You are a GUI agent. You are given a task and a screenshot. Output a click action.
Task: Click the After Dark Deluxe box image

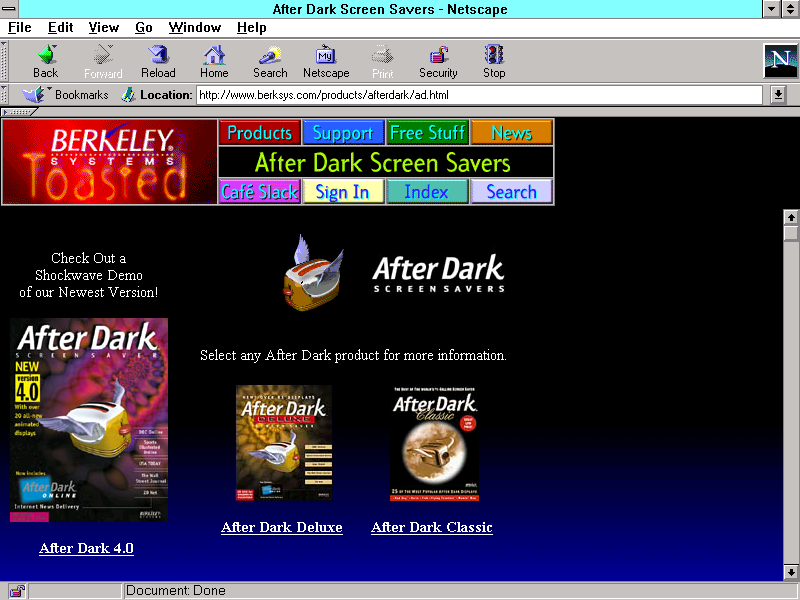284,443
